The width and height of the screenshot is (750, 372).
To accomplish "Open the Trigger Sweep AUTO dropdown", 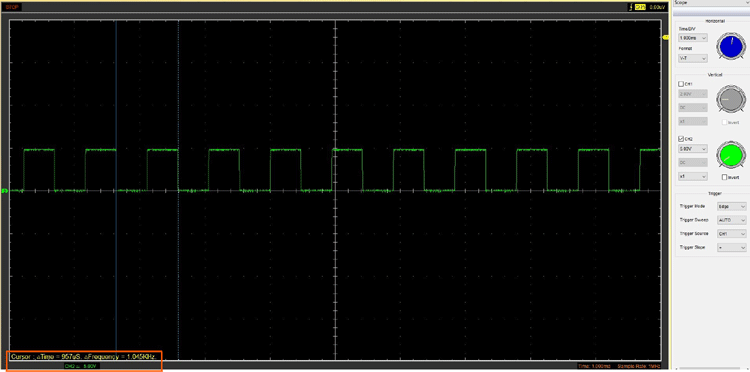I will (x=731, y=220).
